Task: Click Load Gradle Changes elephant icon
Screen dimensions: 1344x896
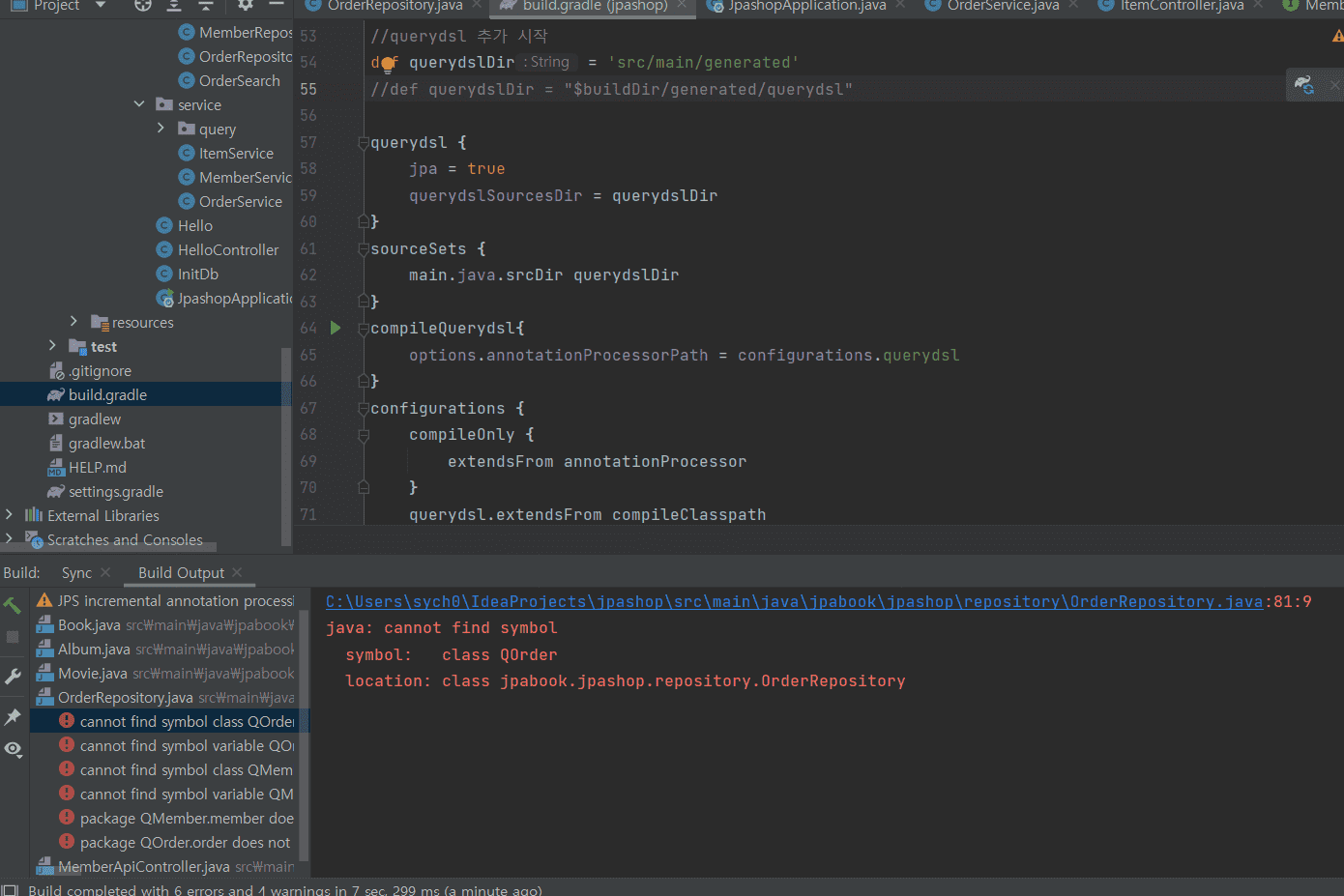Action: pos(1304,85)
